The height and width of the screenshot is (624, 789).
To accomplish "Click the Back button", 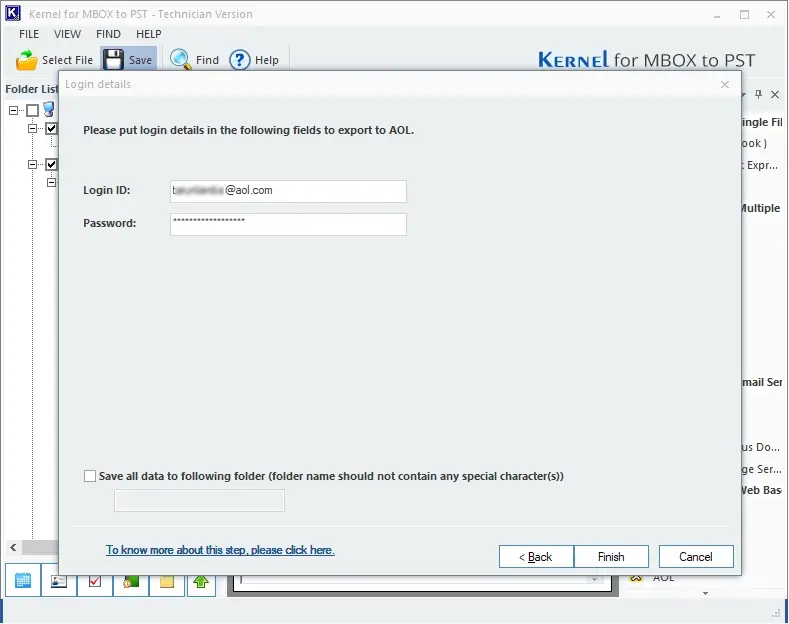I will (x=536, y=557).
